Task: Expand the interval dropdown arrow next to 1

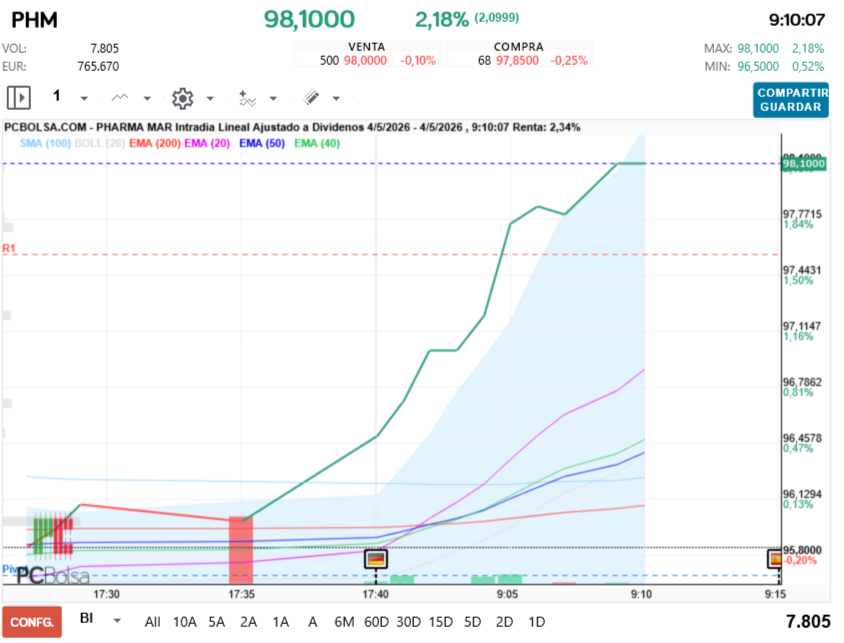Action: point(84,98)
